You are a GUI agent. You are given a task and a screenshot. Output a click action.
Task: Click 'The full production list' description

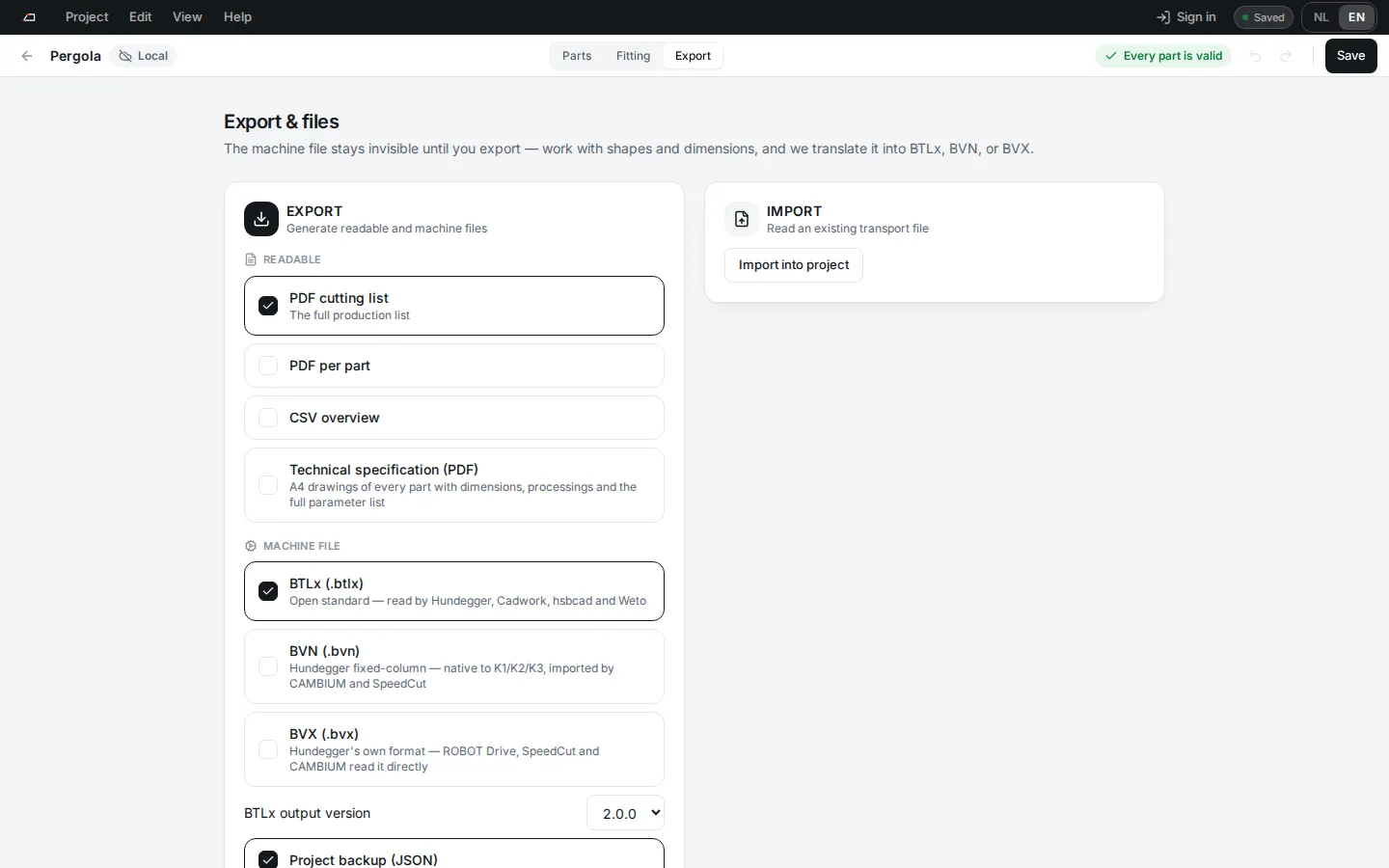[x=349, y=315]
